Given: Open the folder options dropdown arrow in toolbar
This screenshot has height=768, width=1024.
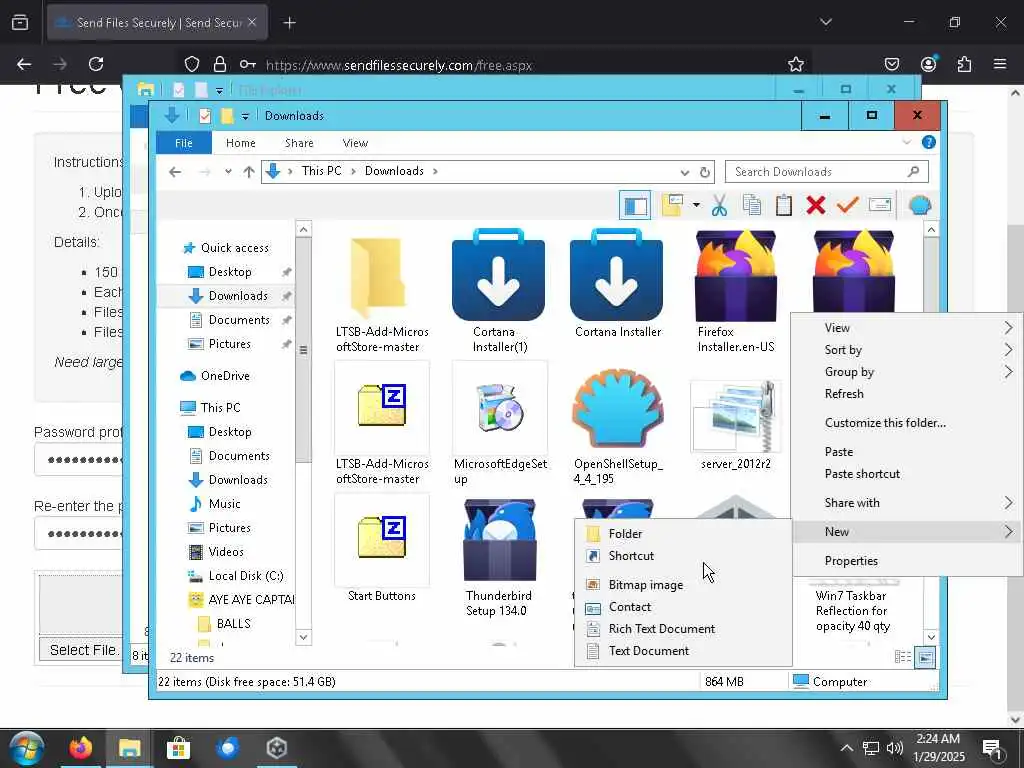Looking at the screenshot, I should [696, 206].
